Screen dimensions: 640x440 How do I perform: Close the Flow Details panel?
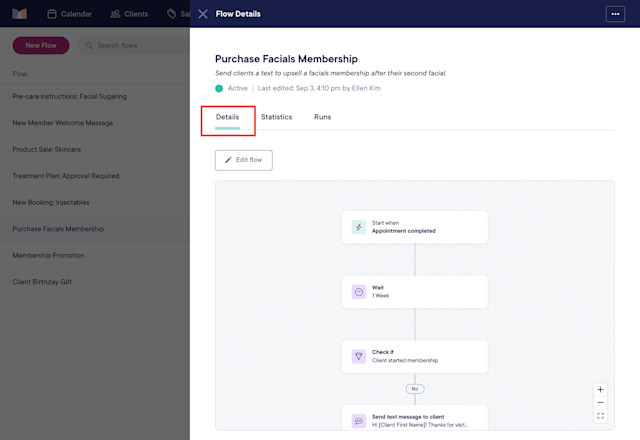point(203,14)
